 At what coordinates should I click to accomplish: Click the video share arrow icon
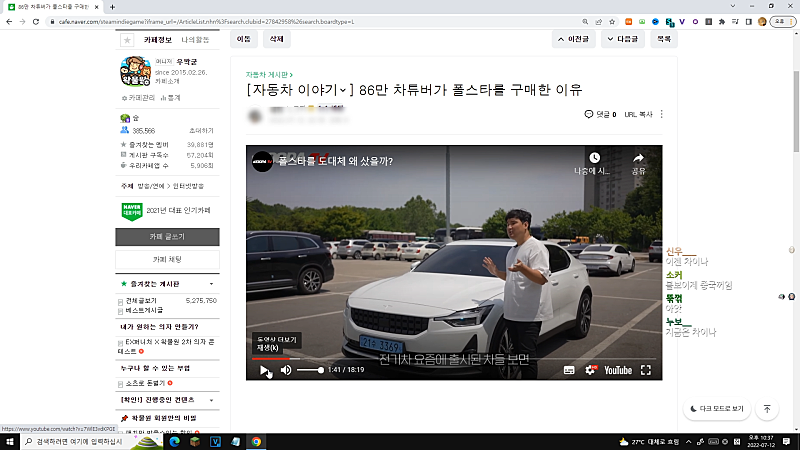[x=639, y=158]
